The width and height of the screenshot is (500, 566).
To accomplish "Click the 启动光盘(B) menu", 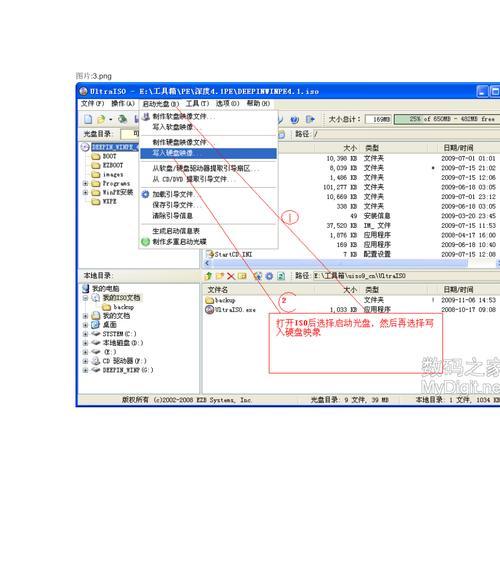I will click(161, 104).
